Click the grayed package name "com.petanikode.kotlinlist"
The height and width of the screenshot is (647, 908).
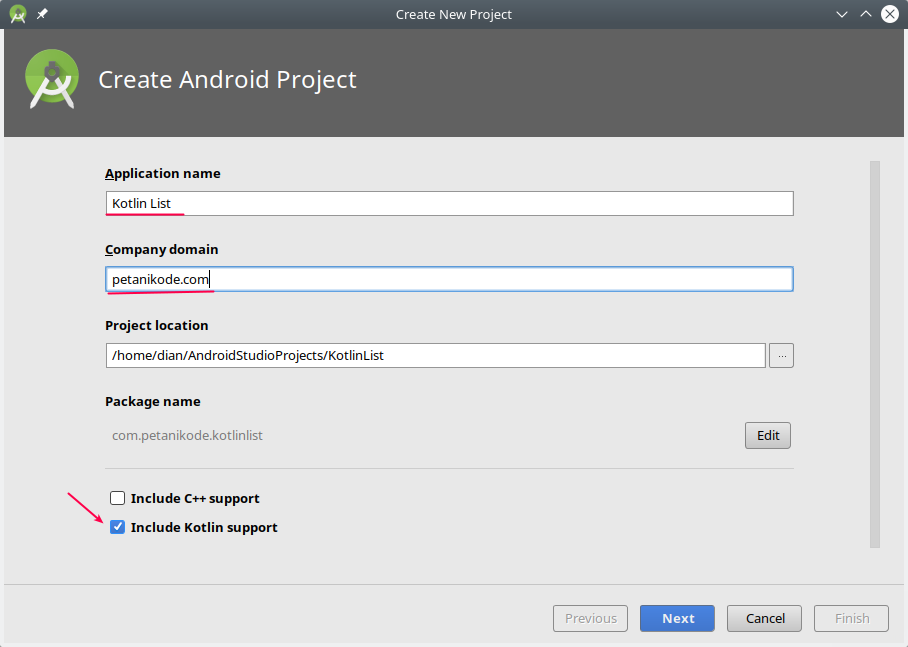(187, 435)
